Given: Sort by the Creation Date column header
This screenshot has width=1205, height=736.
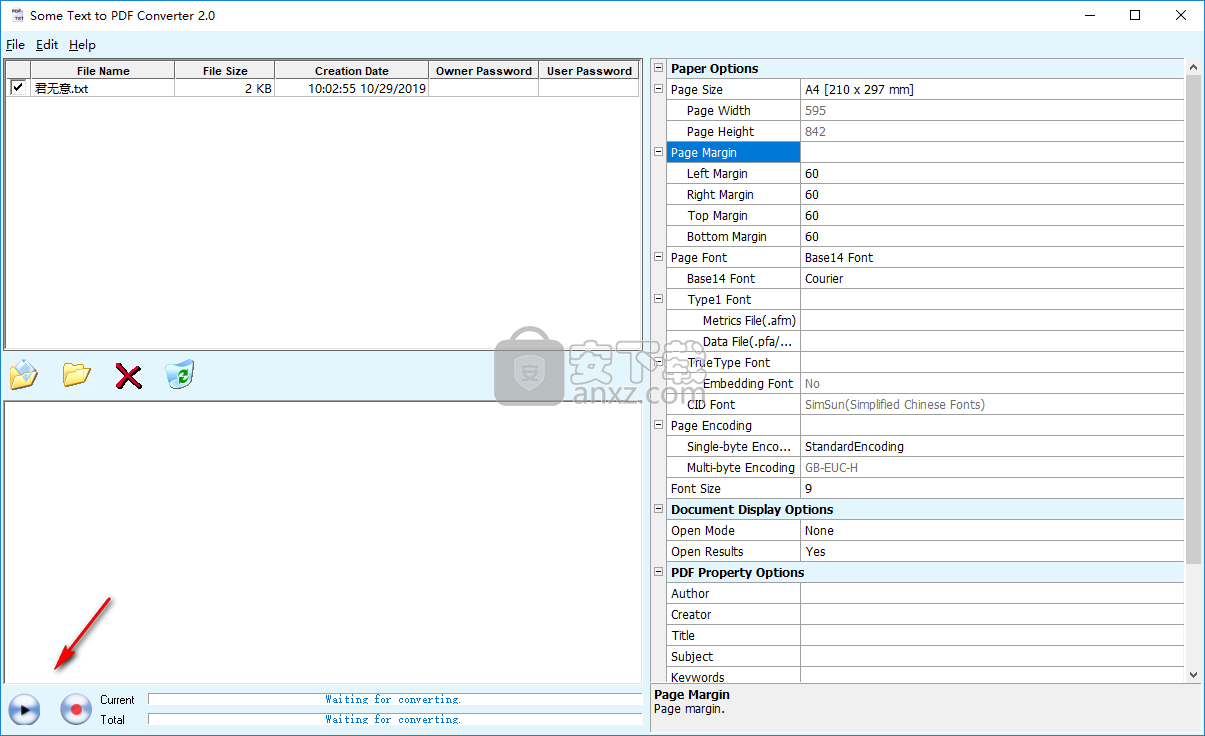Looking at the screenshot, I should coord(352,70).
